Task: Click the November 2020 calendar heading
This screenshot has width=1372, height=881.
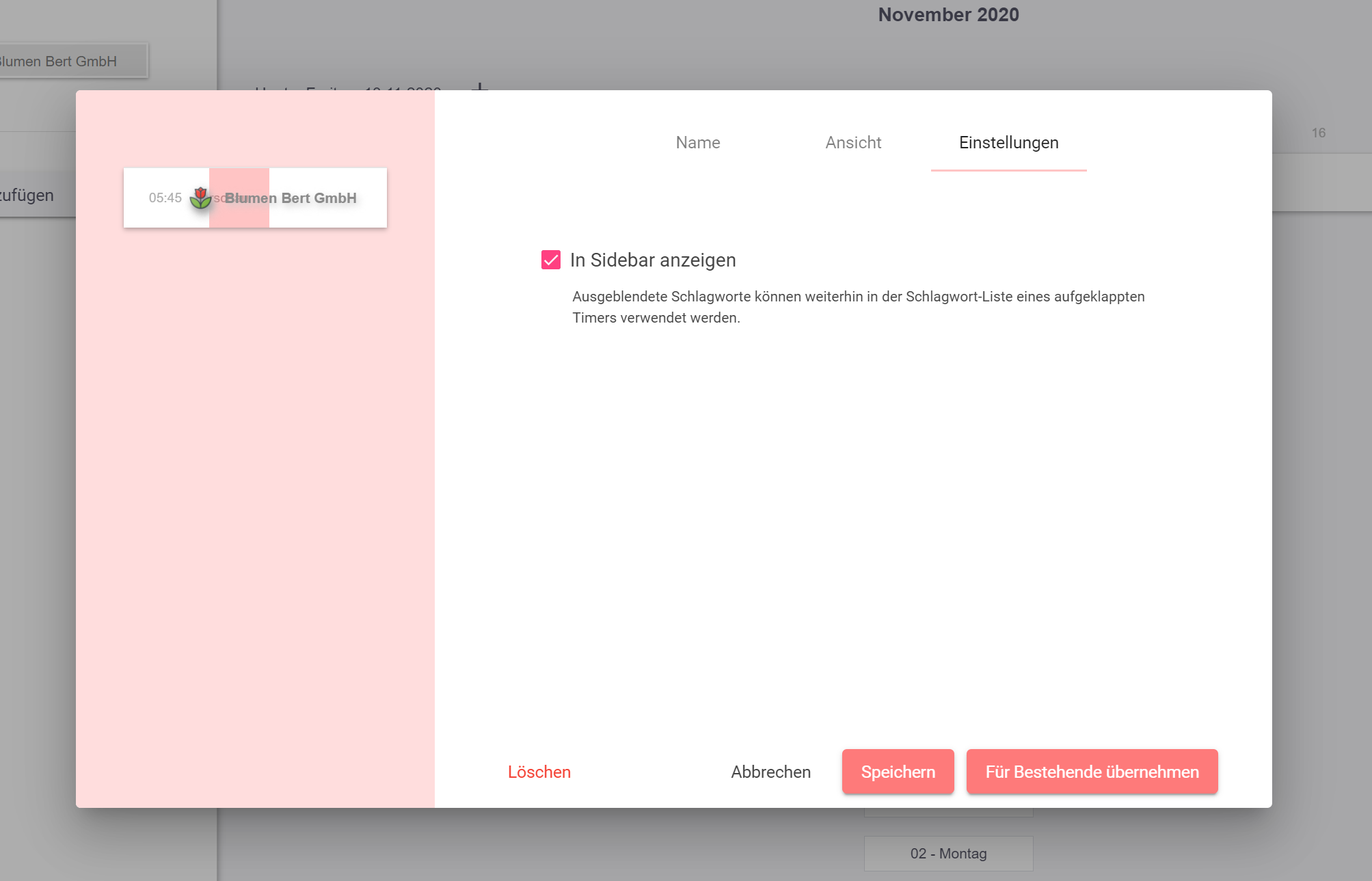Action: (x=947, y=14)
